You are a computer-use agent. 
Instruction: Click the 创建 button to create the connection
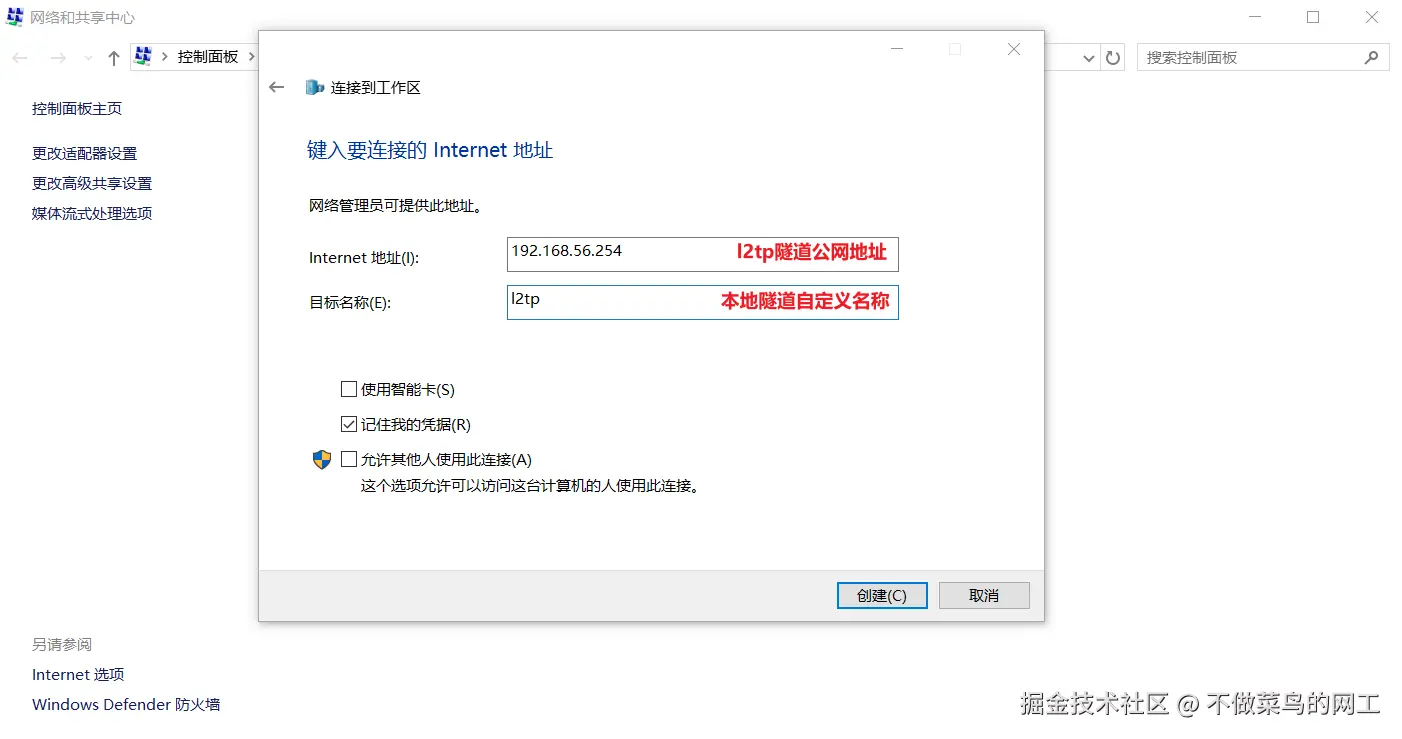(881, 595)
